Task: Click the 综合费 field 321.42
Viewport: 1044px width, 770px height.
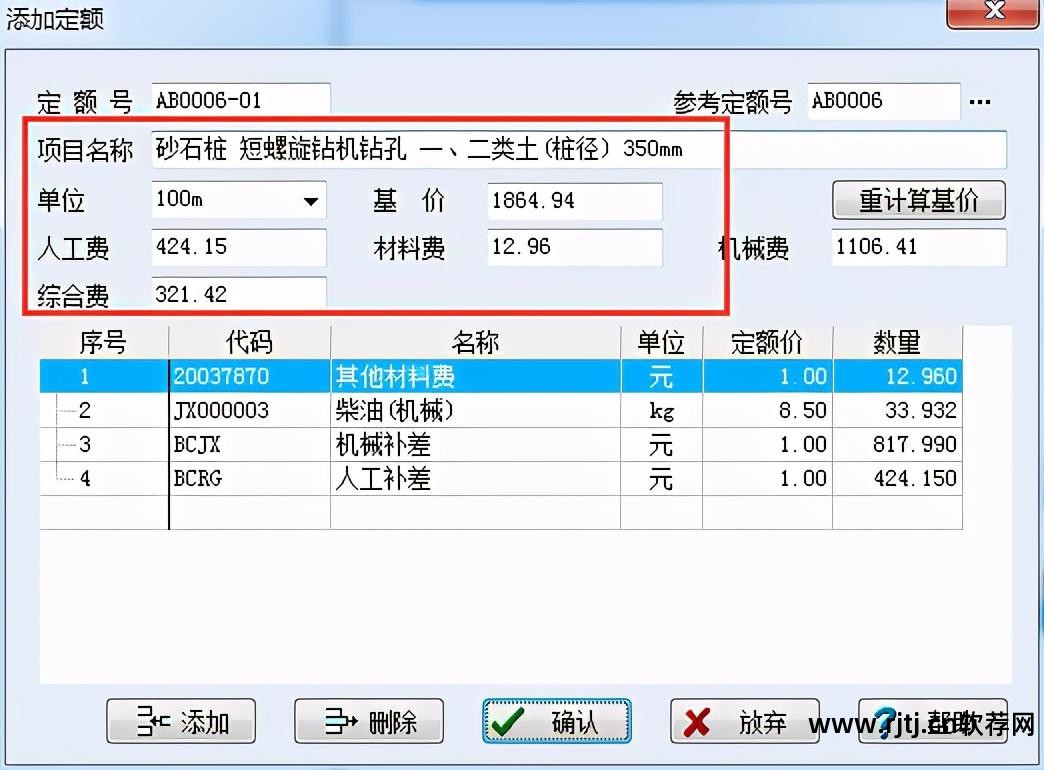Action: (x=239, y=294)
